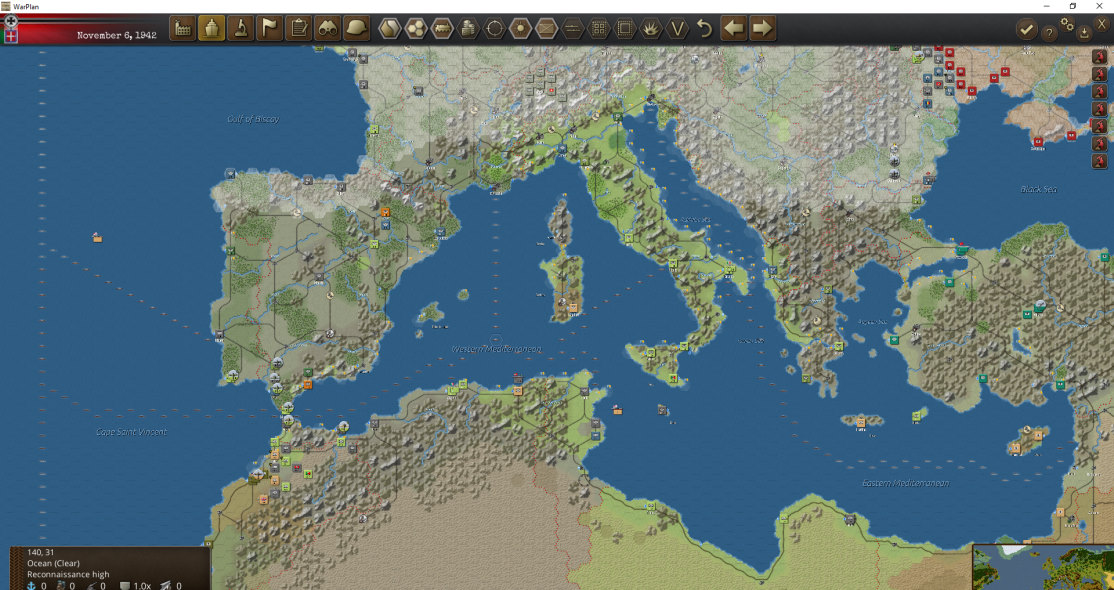Toggle the multi-hex cluster overlay
1114x590 pixels.
tap(416, 29)
